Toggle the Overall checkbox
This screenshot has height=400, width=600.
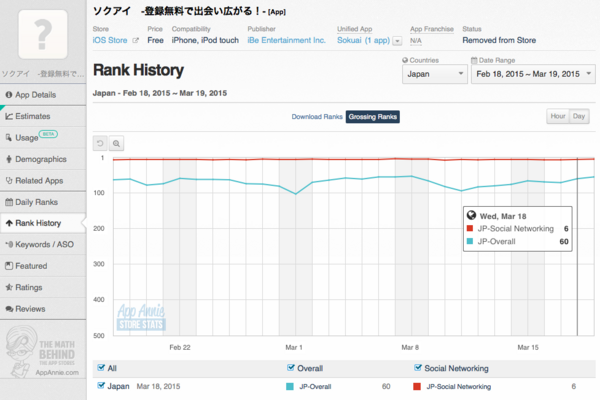pyautogui.click(x=291, y=368)
